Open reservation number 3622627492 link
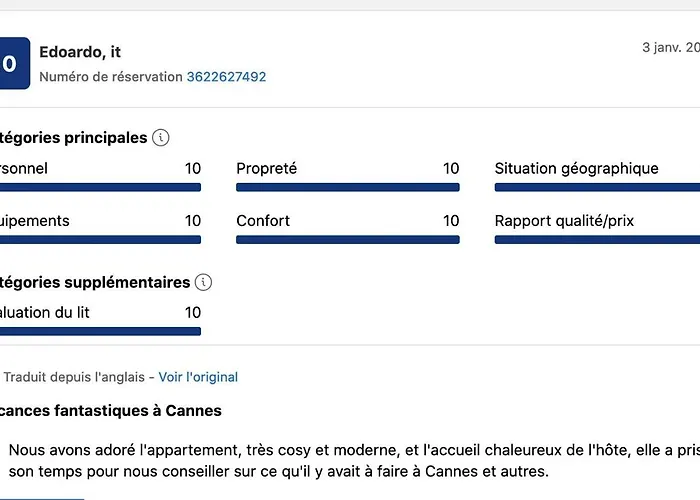 (226, 77)
